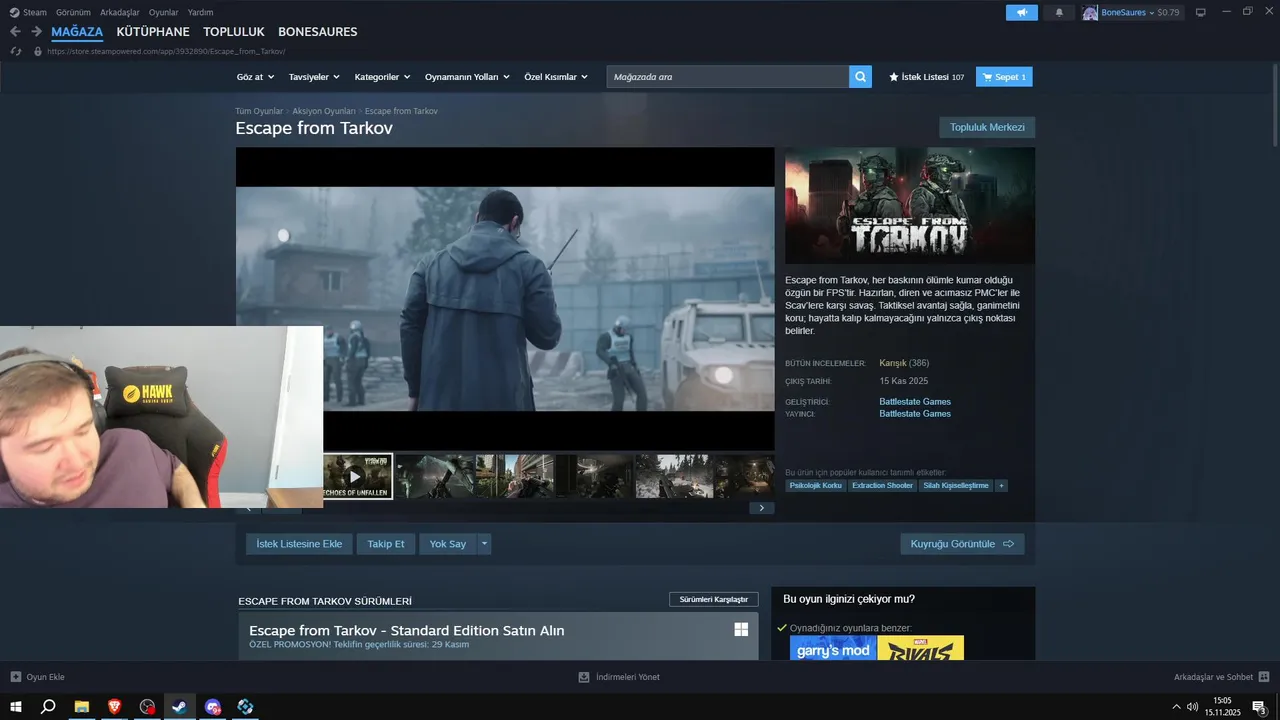
Task: Click the İndirmeleri Yönet download icon
Action: coord(584,677)
